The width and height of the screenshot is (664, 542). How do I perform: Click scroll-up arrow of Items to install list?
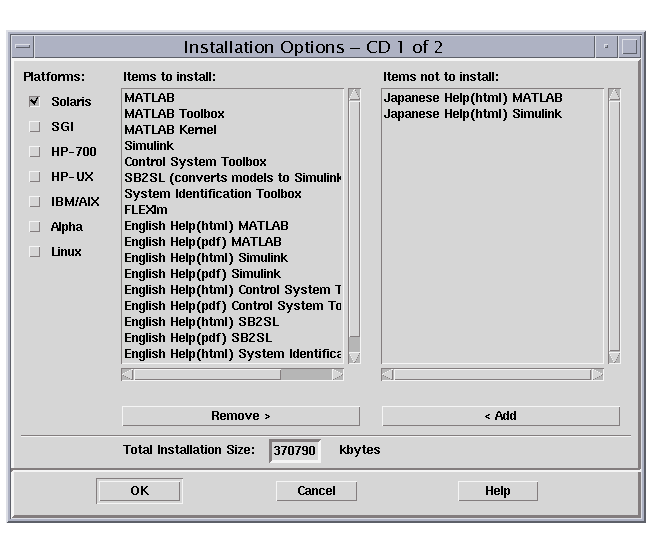(354, 94)
